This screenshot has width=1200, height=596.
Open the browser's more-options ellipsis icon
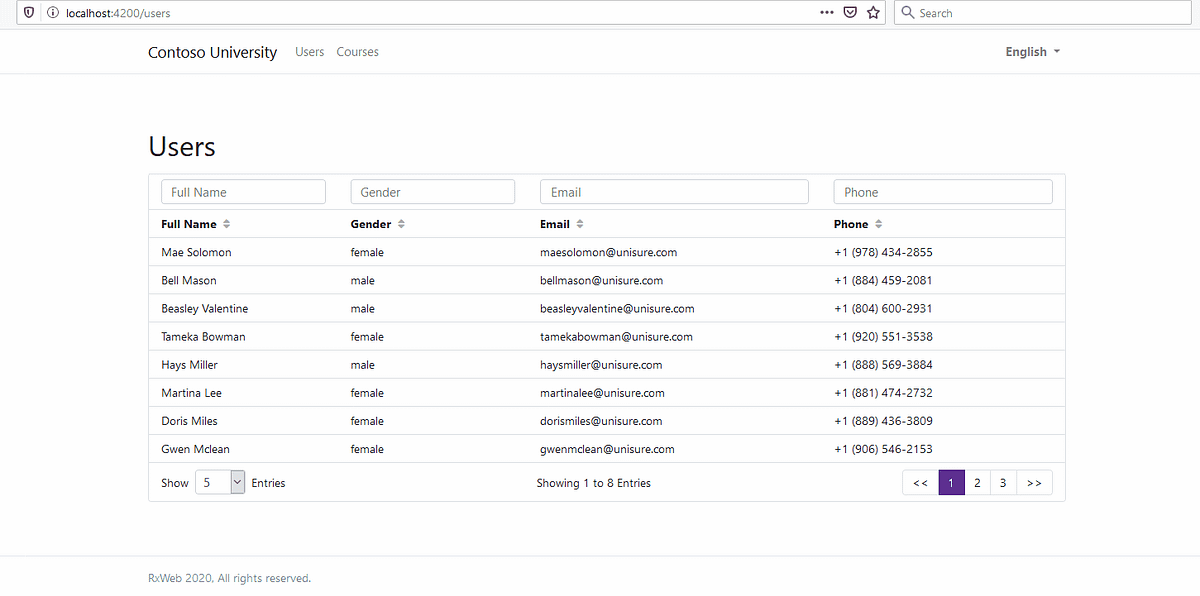(x=826, y=12)
